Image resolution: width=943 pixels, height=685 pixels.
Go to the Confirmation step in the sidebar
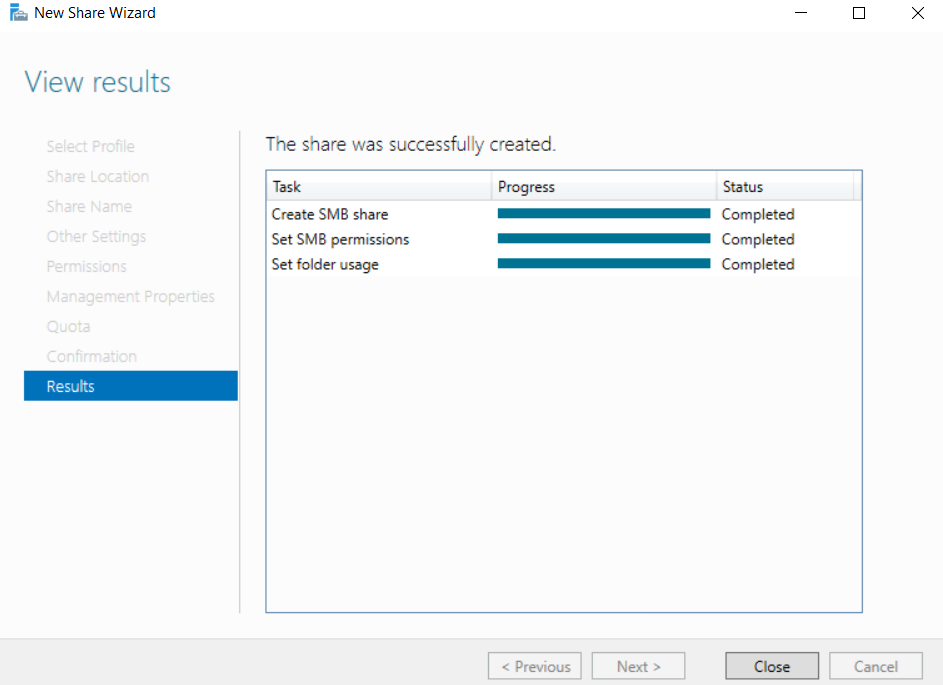91,356
